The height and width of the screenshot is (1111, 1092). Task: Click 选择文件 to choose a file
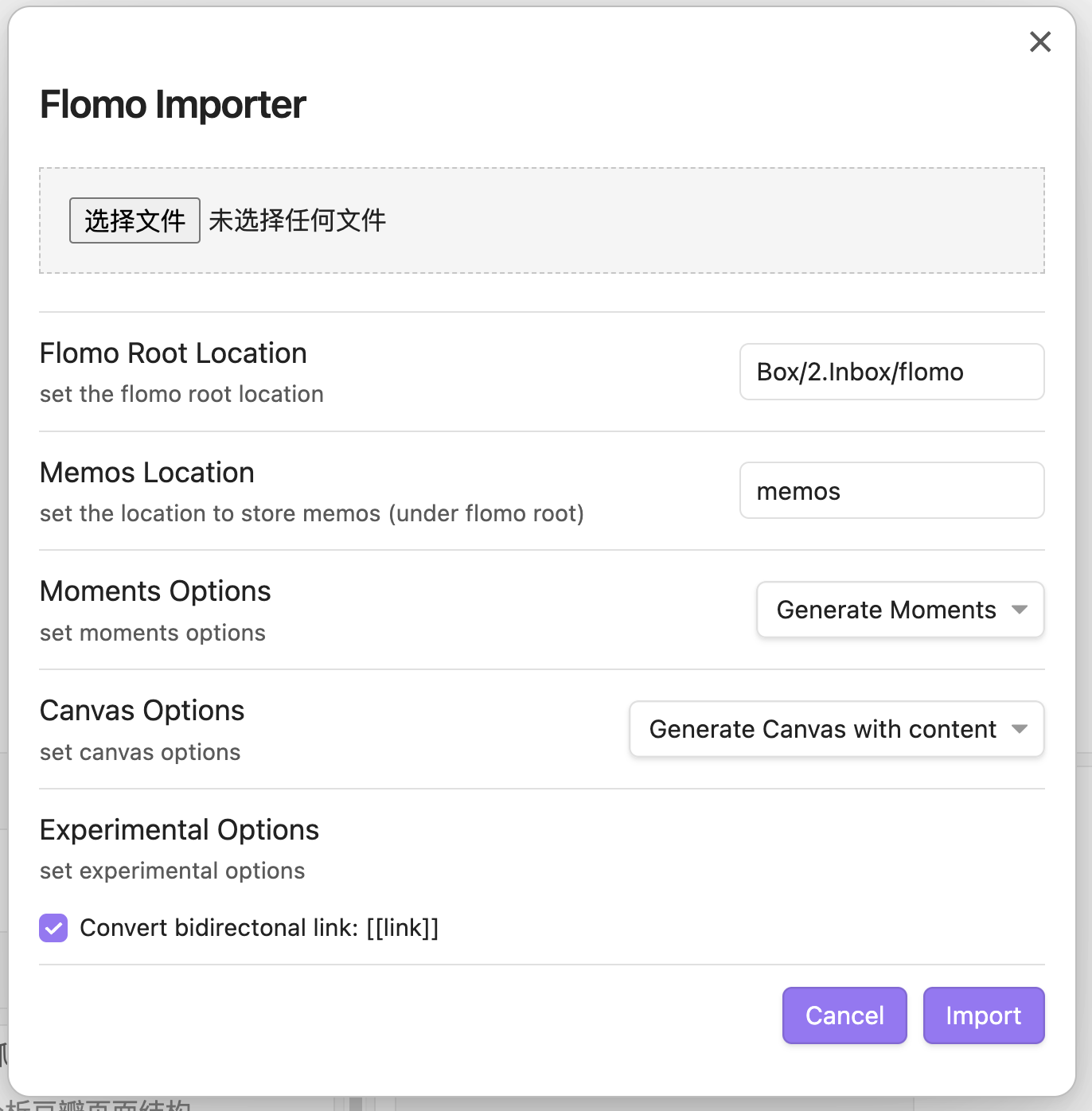pyautogui.click(x=135, y=220)
